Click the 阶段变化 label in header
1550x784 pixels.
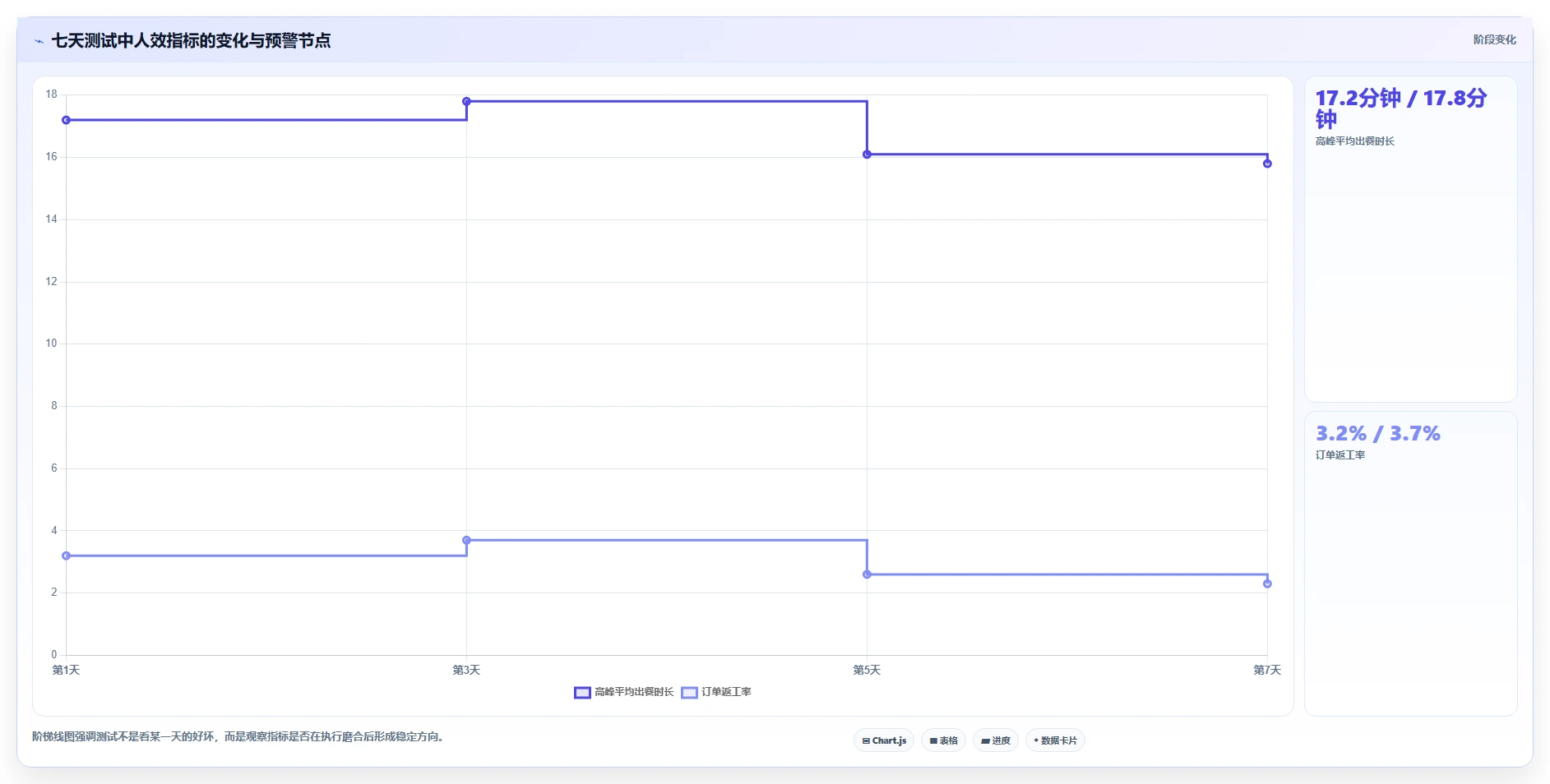point(1494,39)
